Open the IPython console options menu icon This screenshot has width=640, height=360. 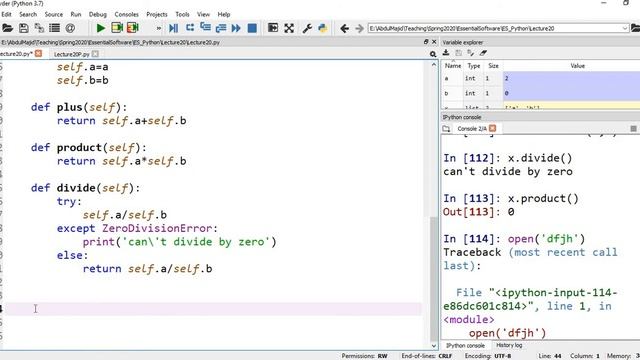(x=633, y=129)
